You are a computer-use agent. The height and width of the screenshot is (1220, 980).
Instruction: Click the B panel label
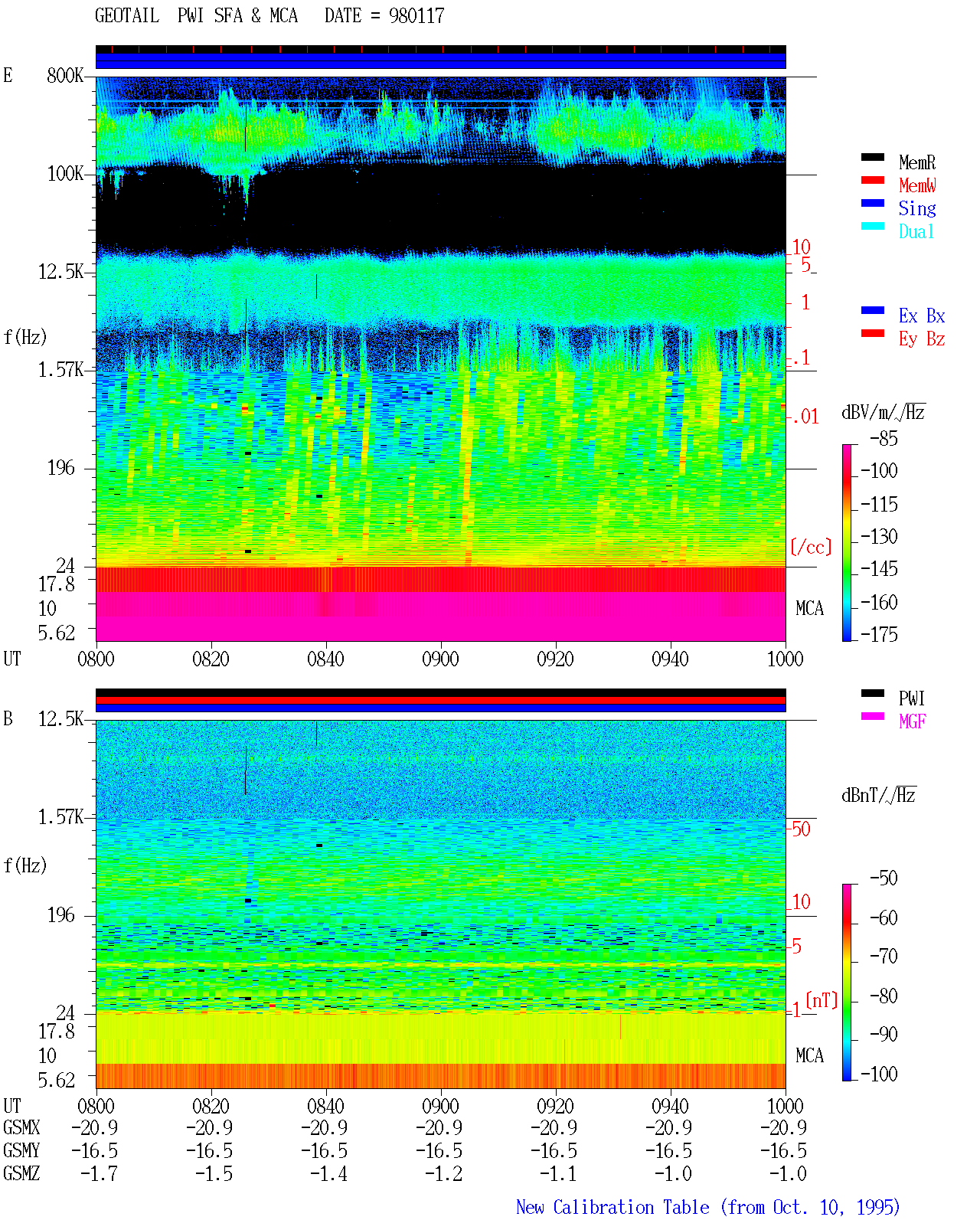click(8, 719)
